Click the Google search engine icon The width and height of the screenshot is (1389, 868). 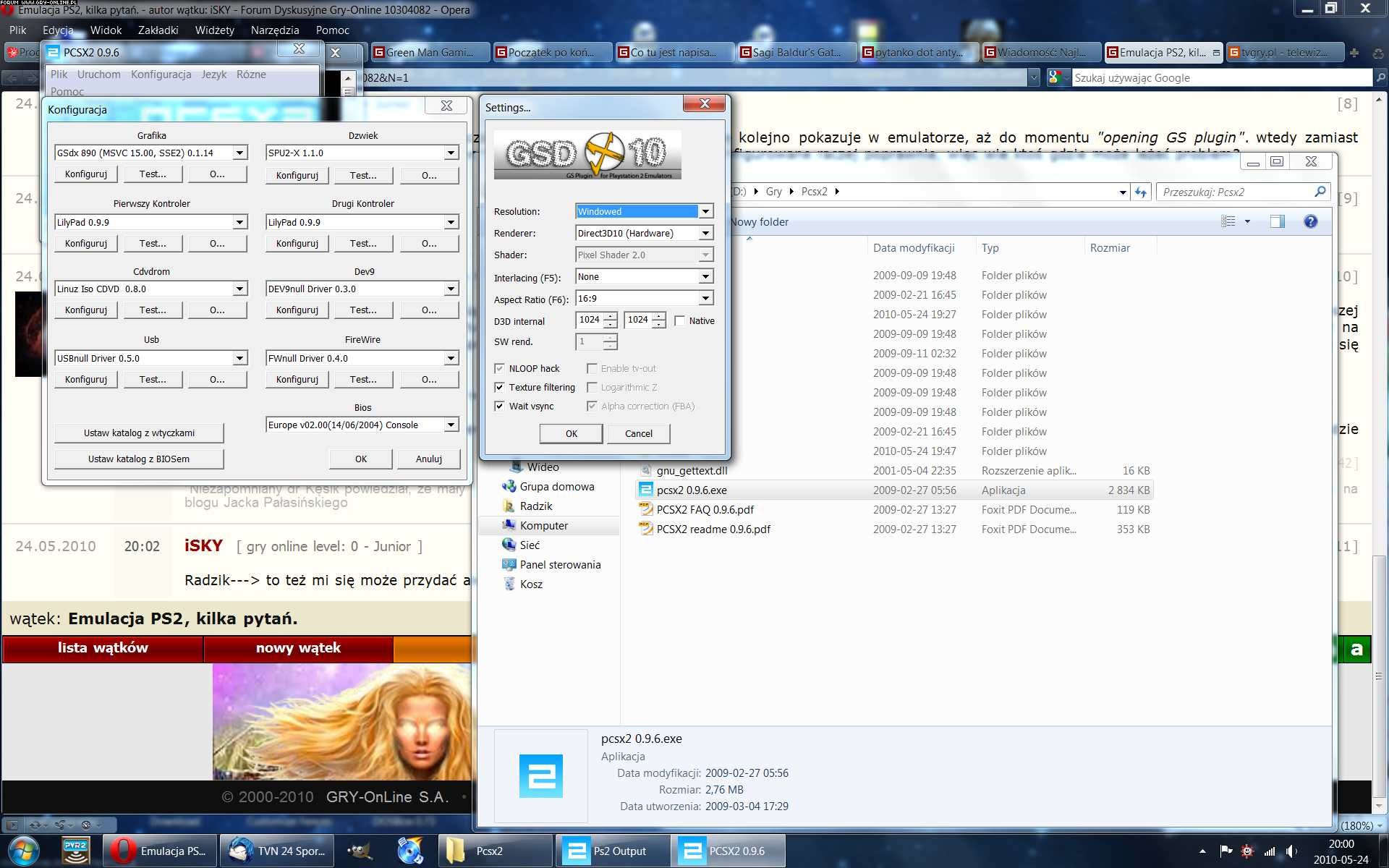click(1055, 77)
